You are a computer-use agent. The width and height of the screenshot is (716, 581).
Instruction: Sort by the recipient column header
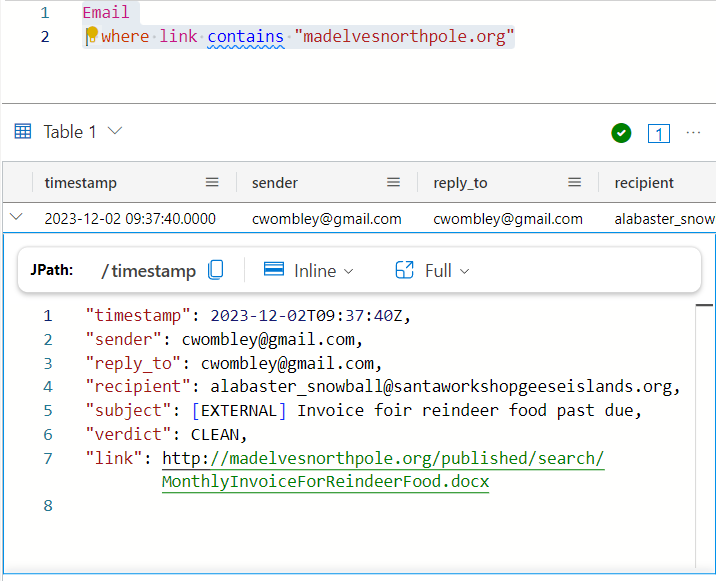click(x=644, y=182)
